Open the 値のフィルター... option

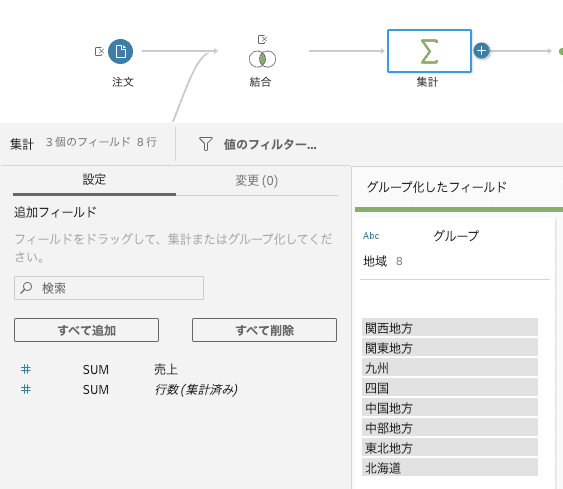coord(270,144)
